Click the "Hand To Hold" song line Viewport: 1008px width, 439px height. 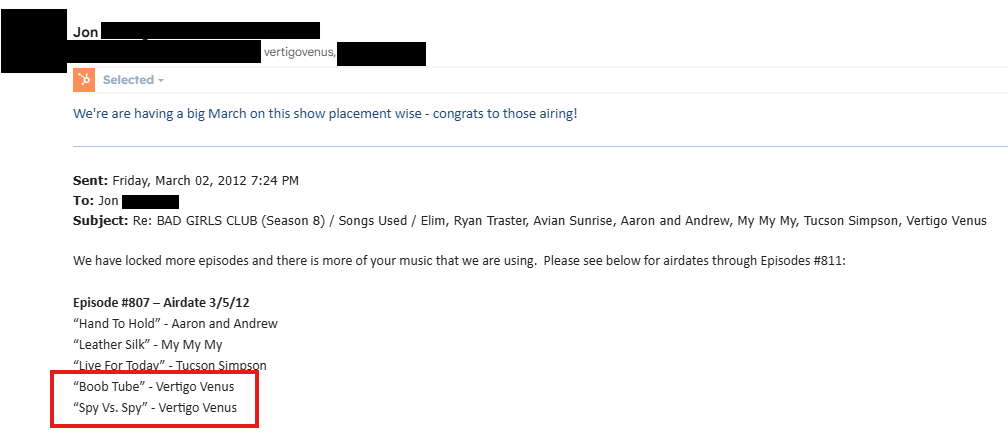pyautogui.click(x=175, y=323)
